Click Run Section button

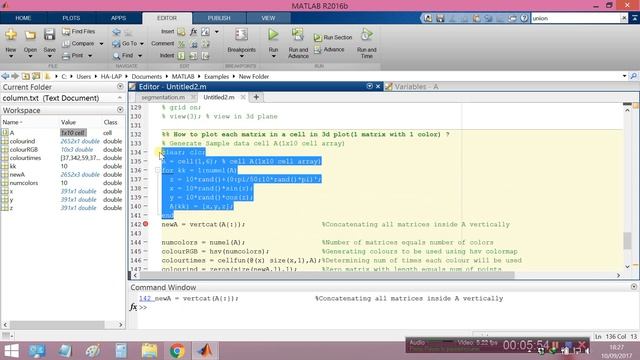[333, 38]
